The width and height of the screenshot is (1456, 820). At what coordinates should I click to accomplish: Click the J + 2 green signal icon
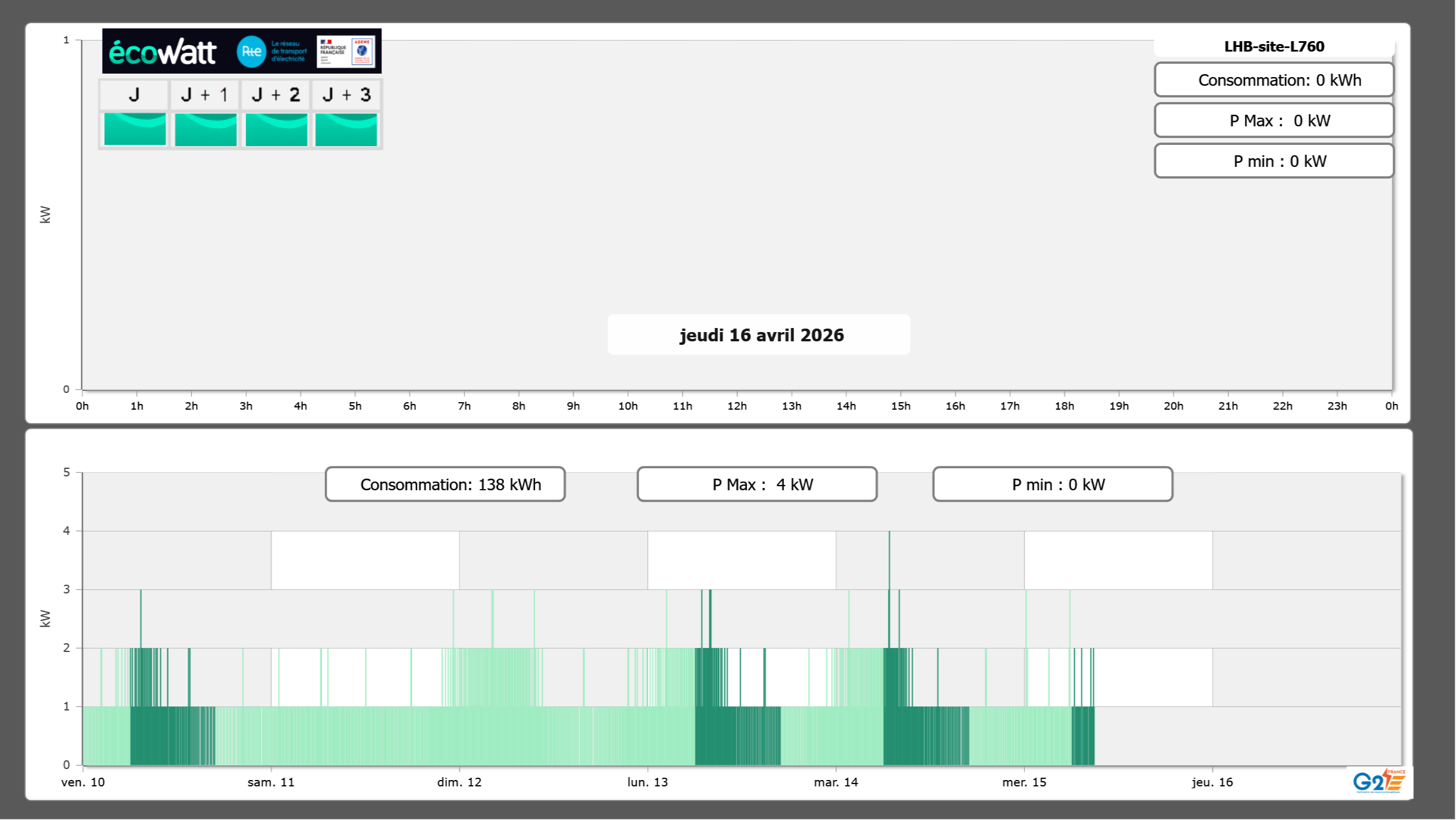(277, 129)
